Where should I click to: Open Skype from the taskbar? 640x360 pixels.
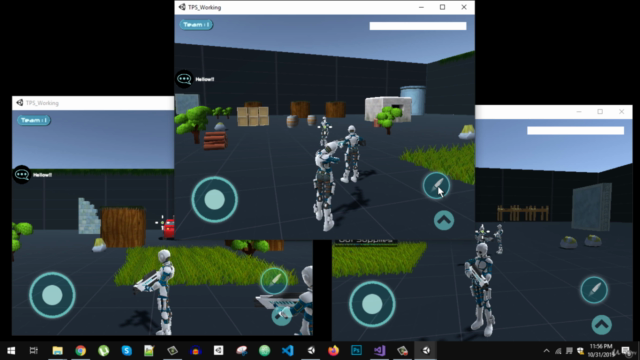(x=127, y=351)
